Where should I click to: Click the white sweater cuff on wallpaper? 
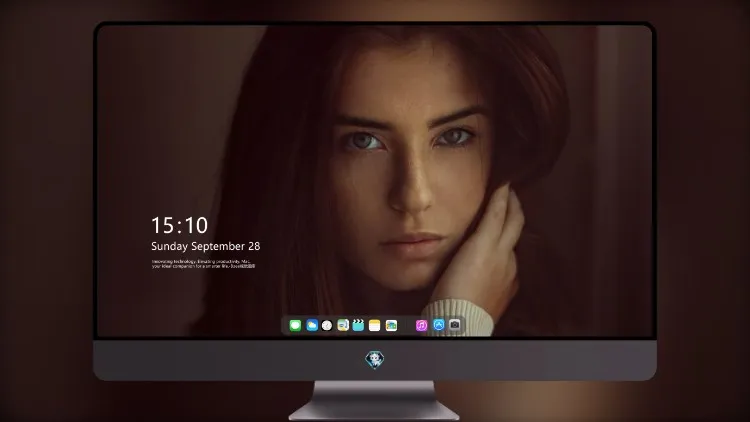point(459,317)
